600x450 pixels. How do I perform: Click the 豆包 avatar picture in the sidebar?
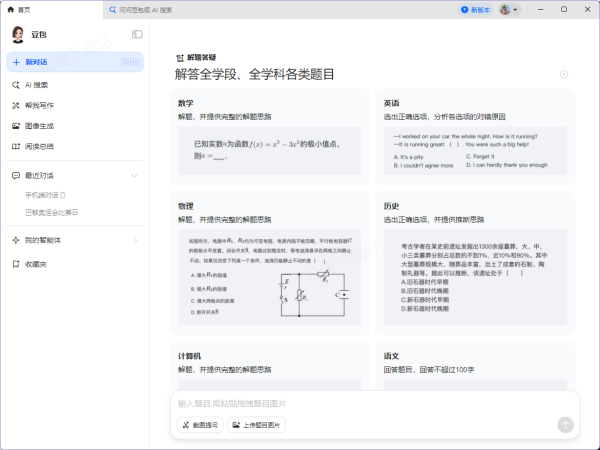[18, 34]
